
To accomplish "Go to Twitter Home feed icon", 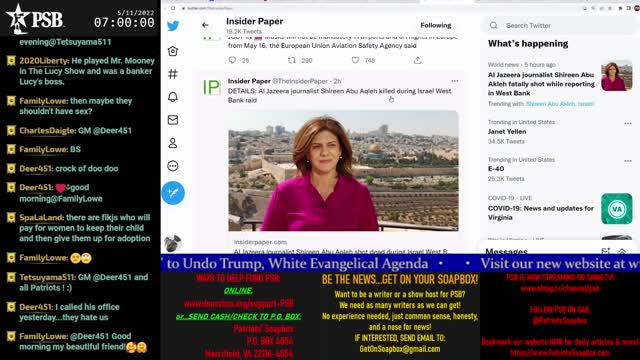I will [x=173, y=51].
